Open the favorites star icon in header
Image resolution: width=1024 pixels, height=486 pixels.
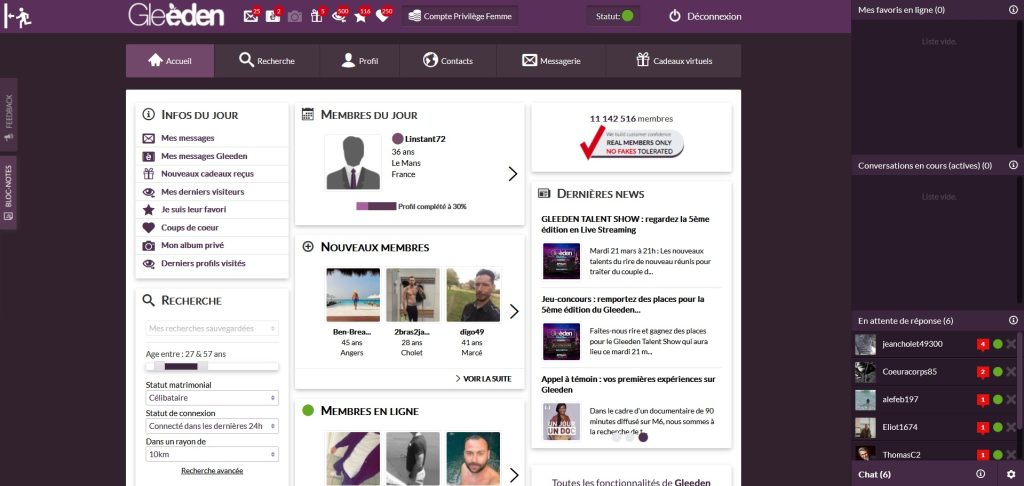pos(360,16)
